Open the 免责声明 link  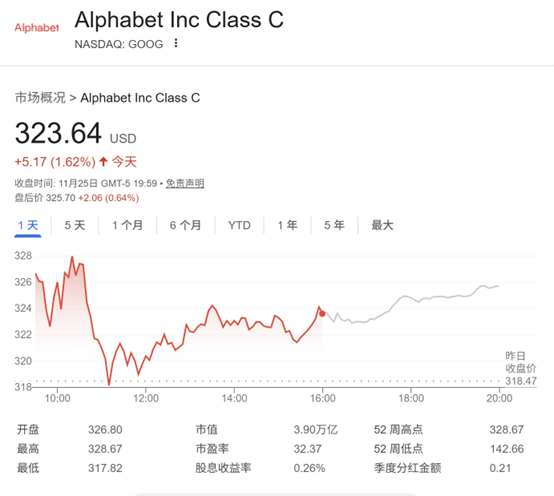[x=185, y=184]
